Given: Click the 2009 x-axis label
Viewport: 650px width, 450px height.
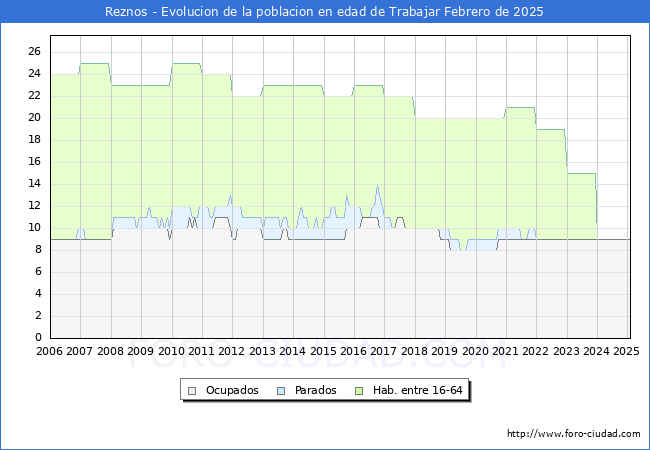Looking at the screenshot, I should (x=141, y=351).
